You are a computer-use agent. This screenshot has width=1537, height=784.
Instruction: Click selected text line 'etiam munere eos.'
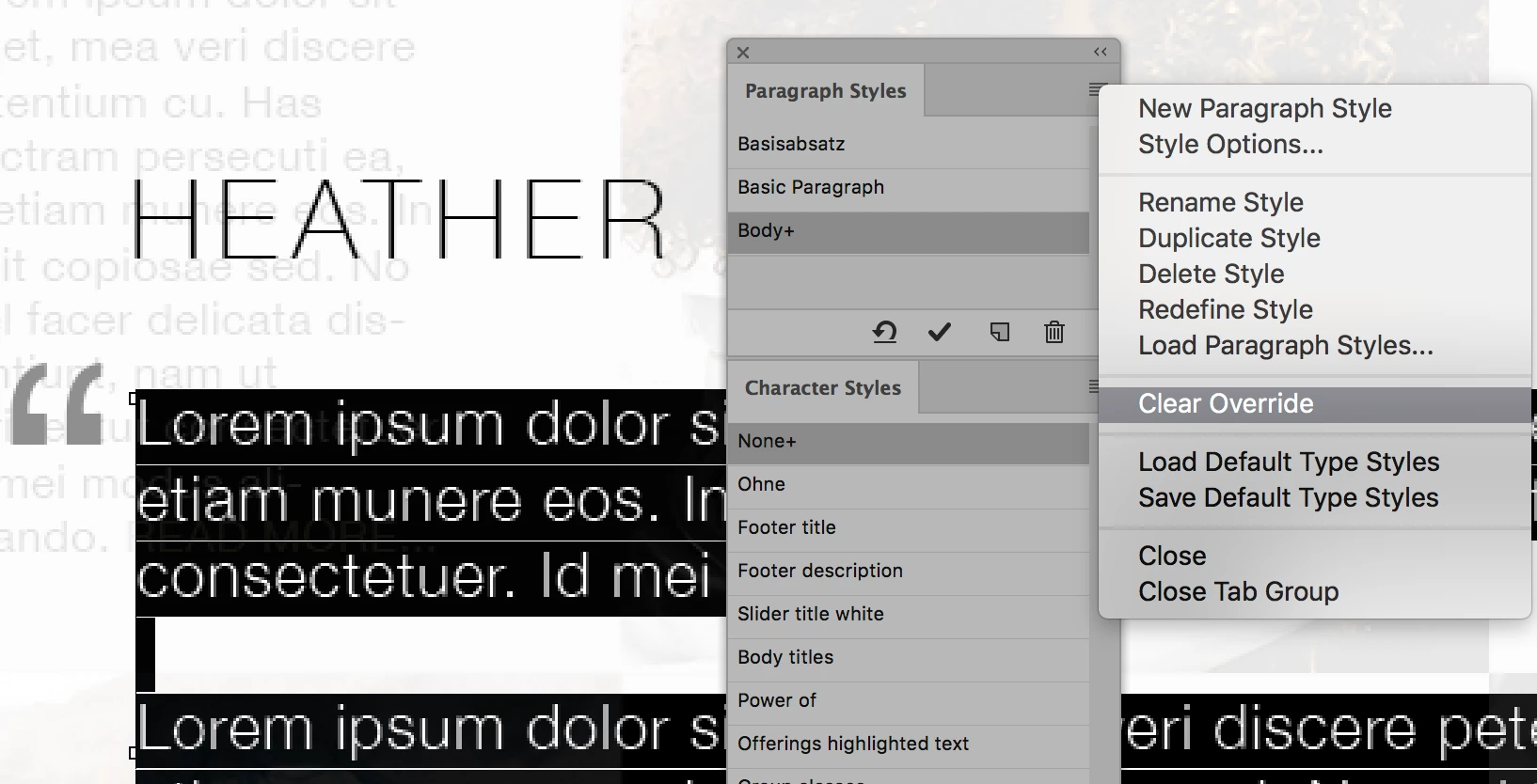click(x=399, y=501)
